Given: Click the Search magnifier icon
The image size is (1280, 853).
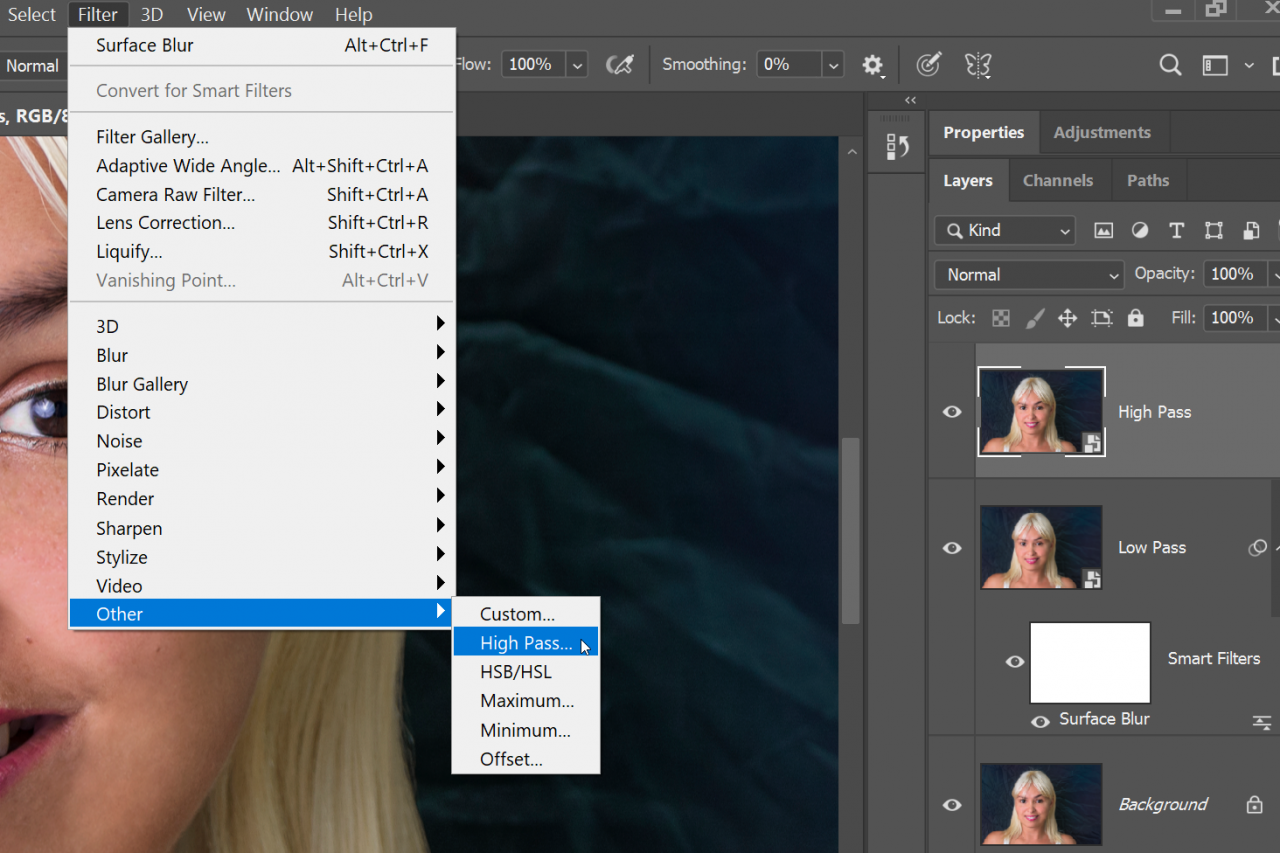Looking at the screenshot, I should tap(1170, 65).
